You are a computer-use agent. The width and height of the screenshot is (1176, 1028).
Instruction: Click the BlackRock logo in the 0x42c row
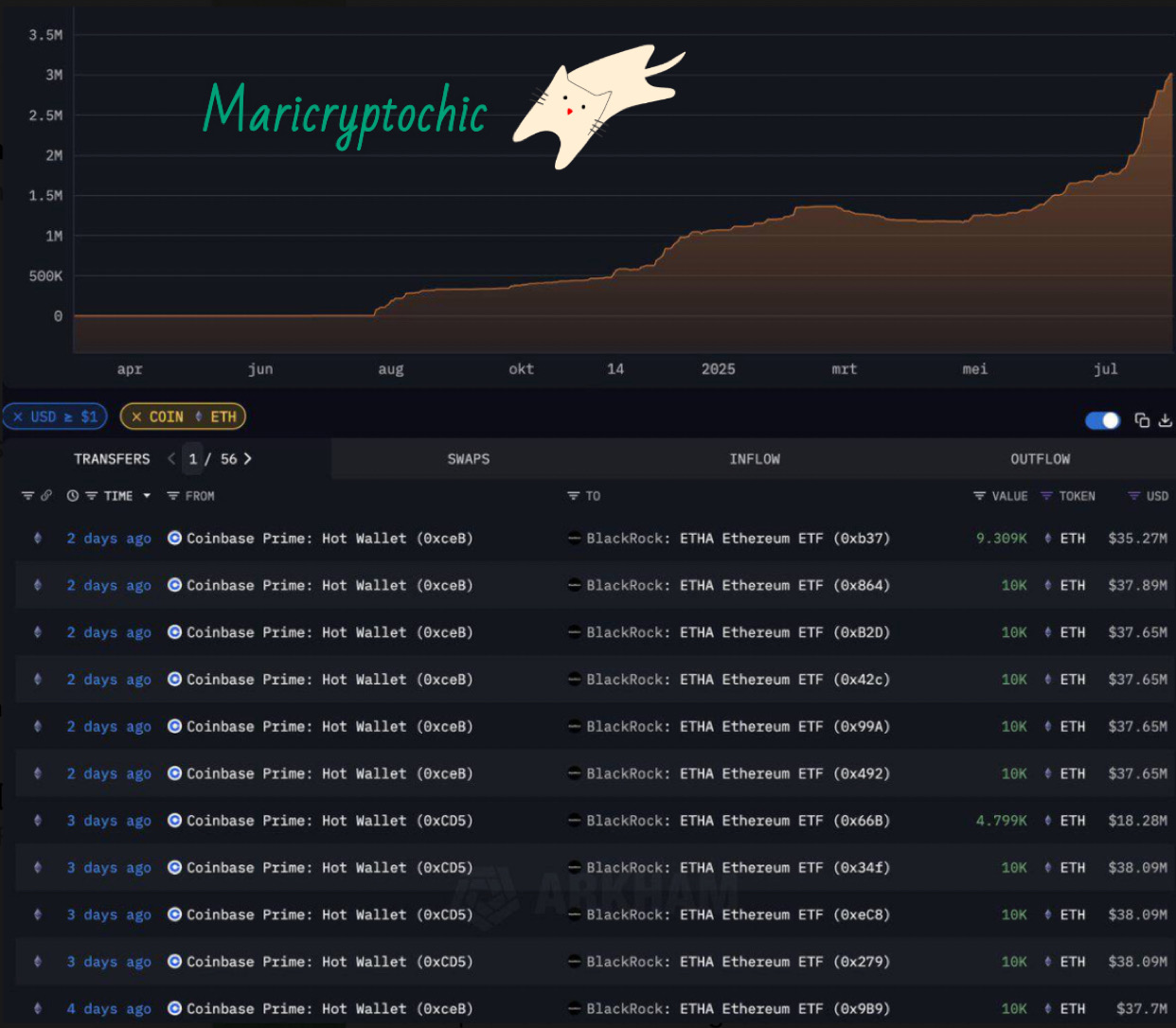pos(574,680)
